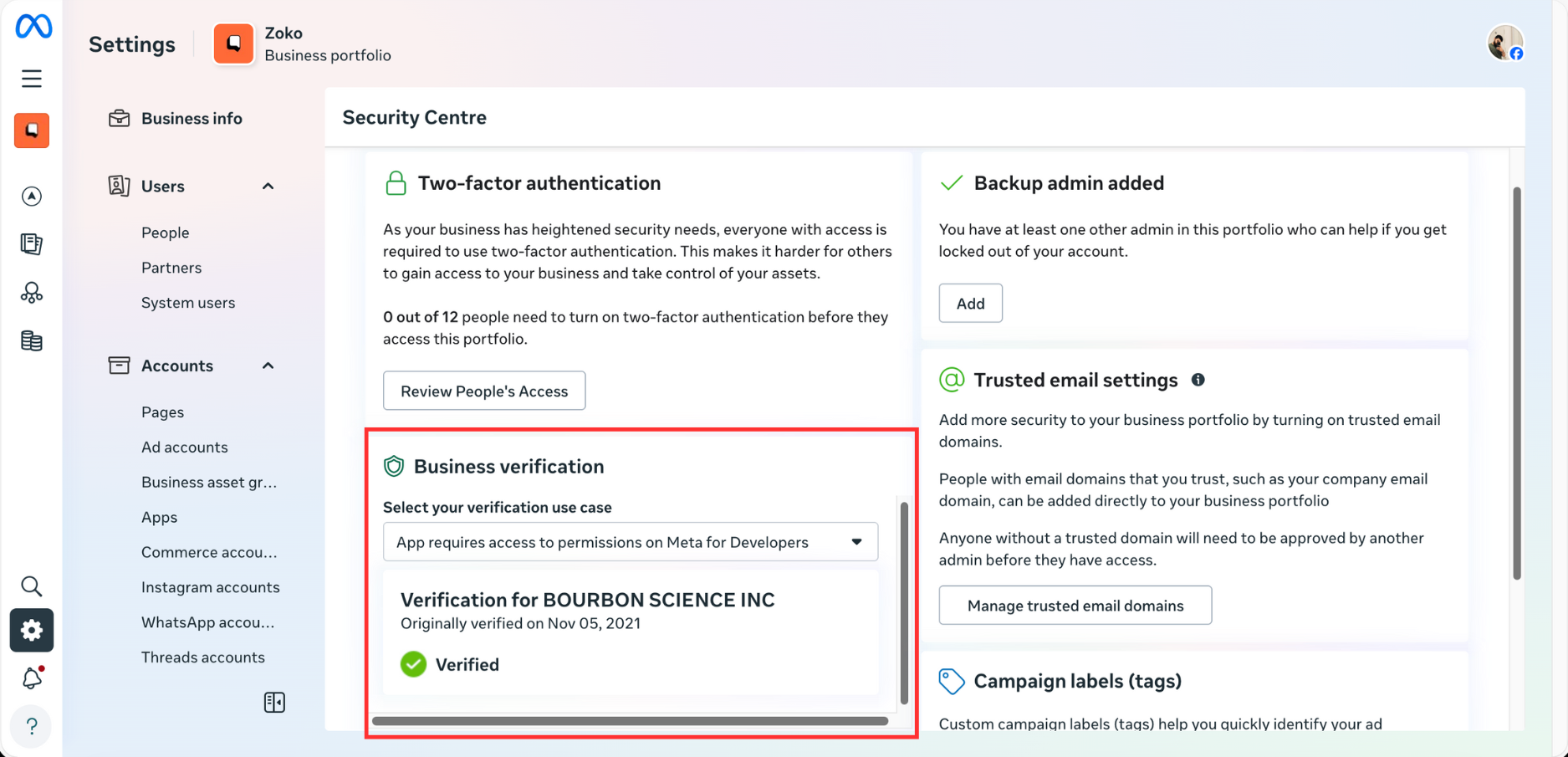Viewport: 1568px width, 757px height.
Task: Go to People under Users
Action: click(x=165, y=233)
